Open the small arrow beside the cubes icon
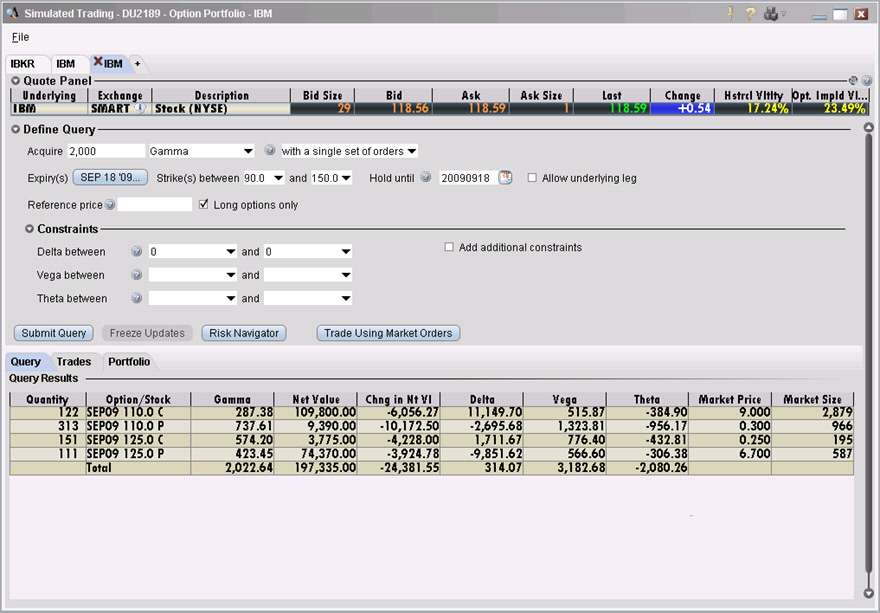The height and width of the screenshot is (613, 880). (x=784, y=14)
